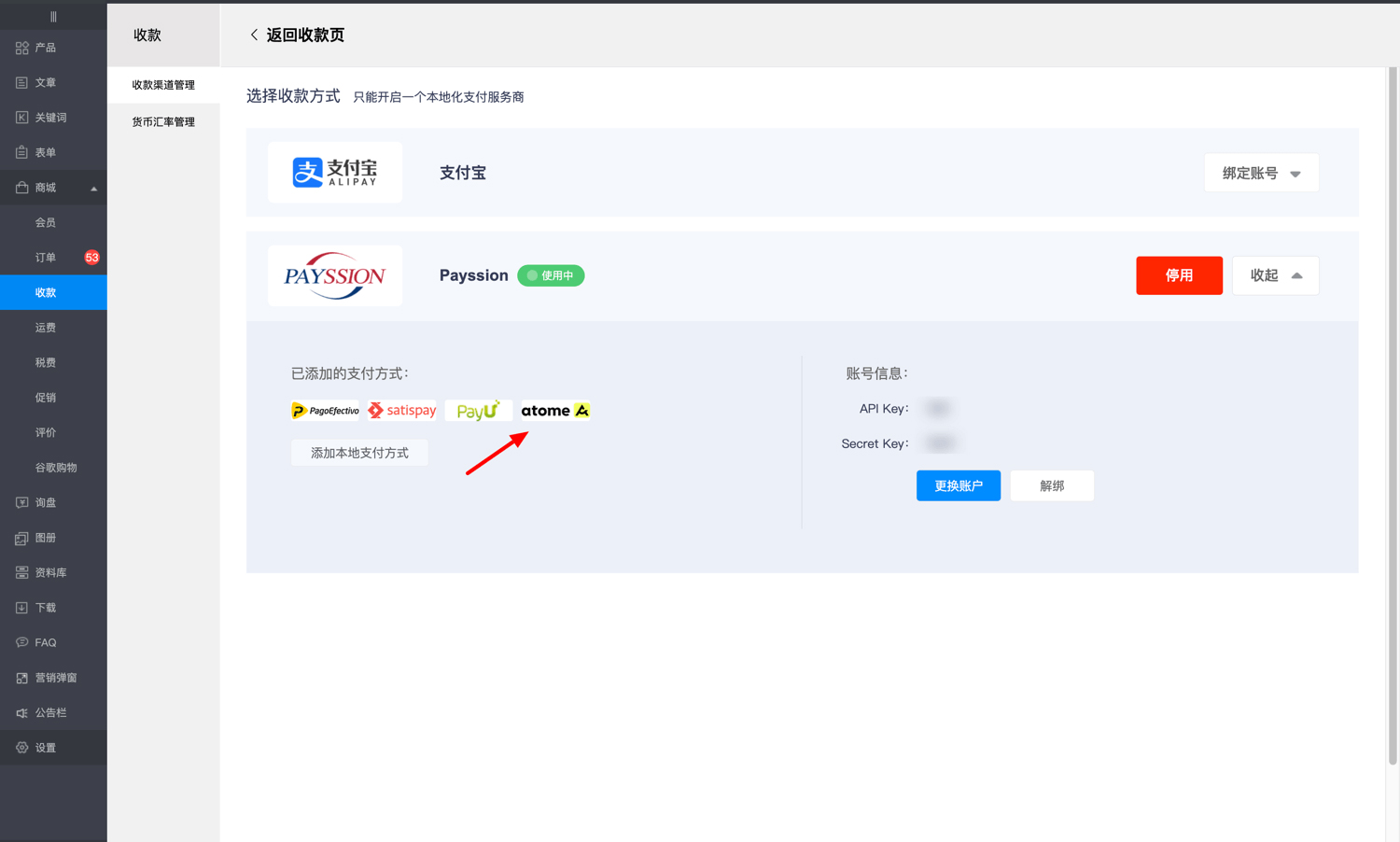Disable Payssion with the red 停用 button
The image size is (1400, 842).
pyautogui.click(x=1178, y=275)
